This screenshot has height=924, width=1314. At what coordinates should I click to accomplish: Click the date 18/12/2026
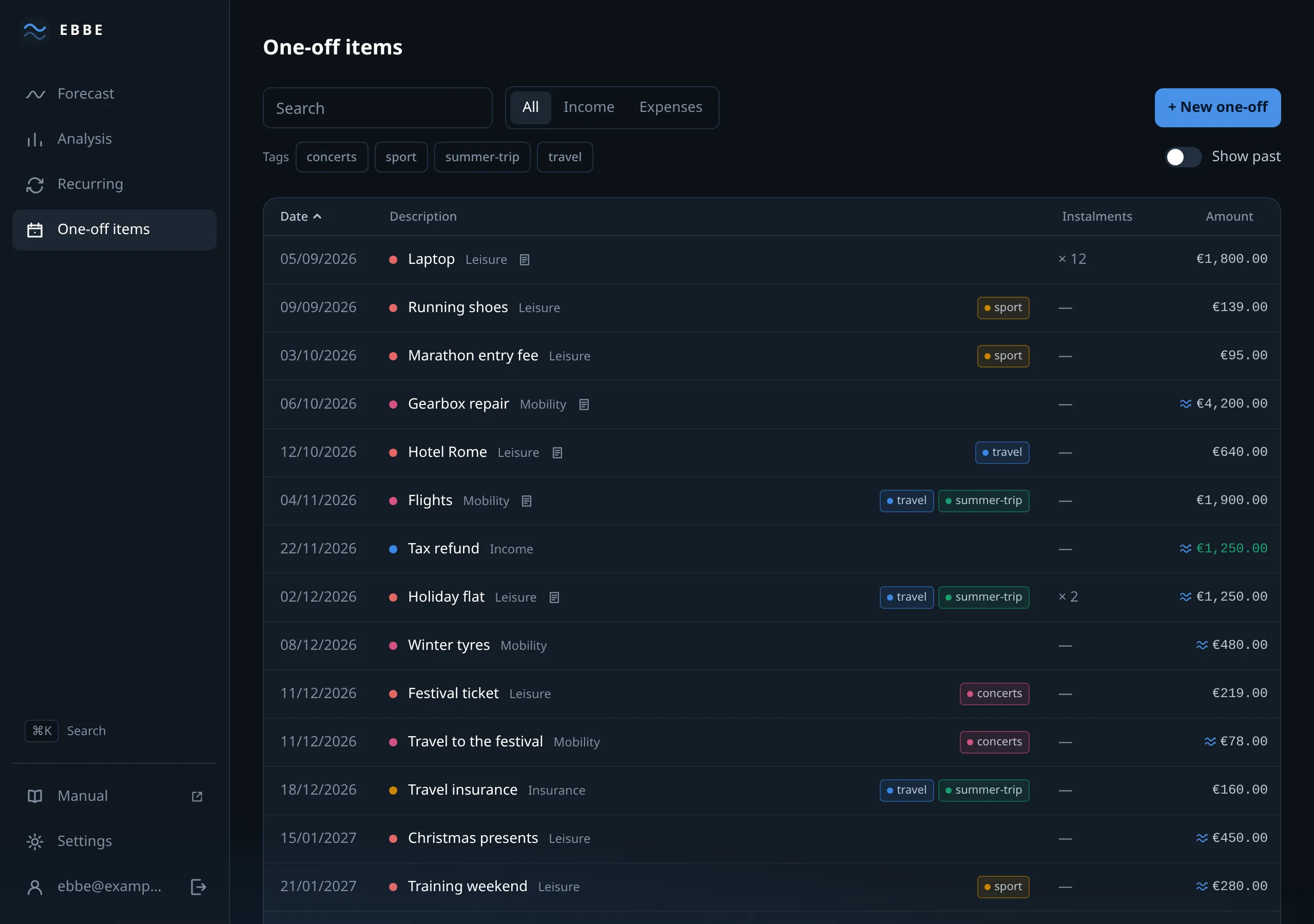(x=318, y=790)
